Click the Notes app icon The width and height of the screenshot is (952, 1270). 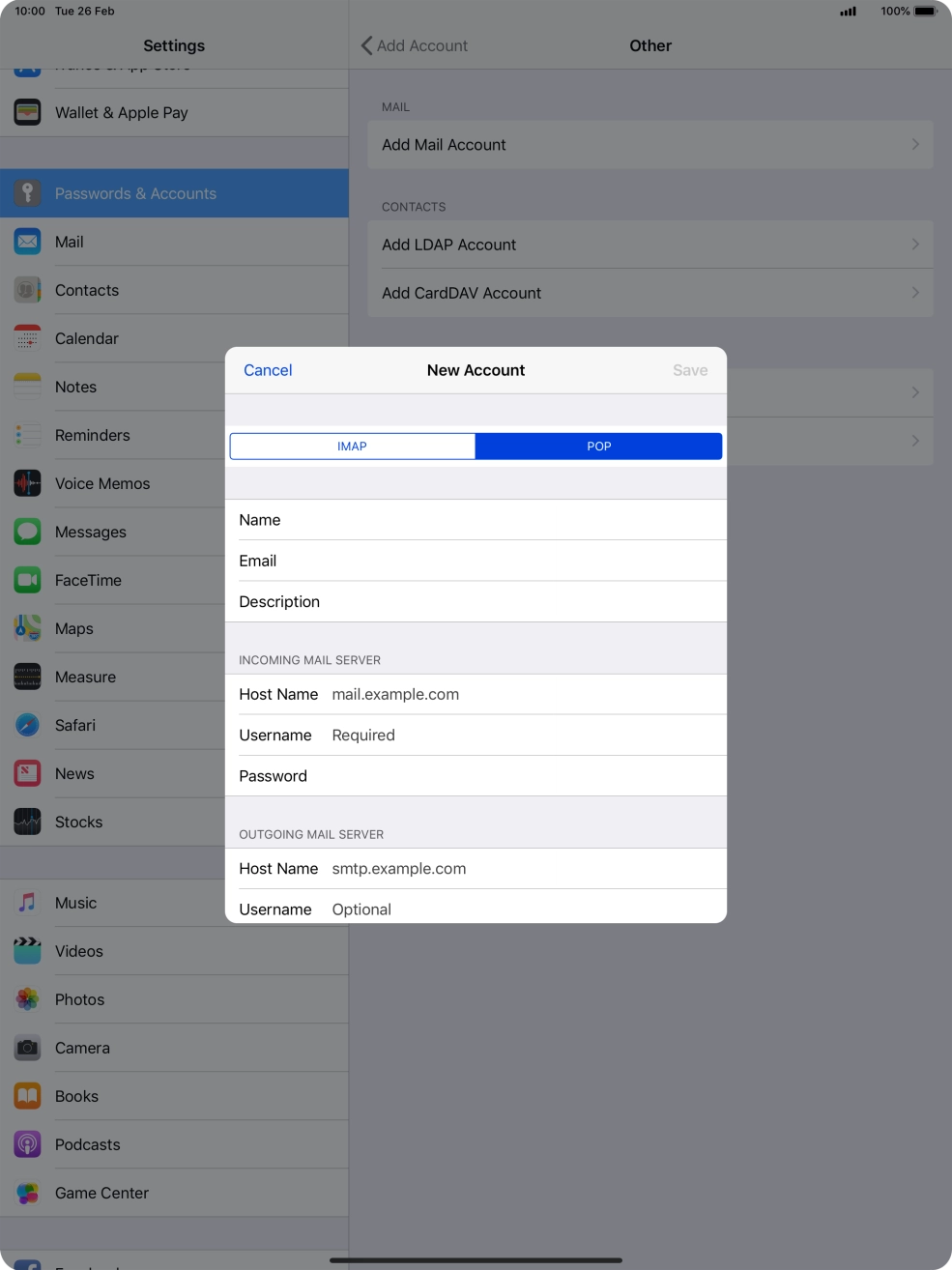(x=26, y=387)
